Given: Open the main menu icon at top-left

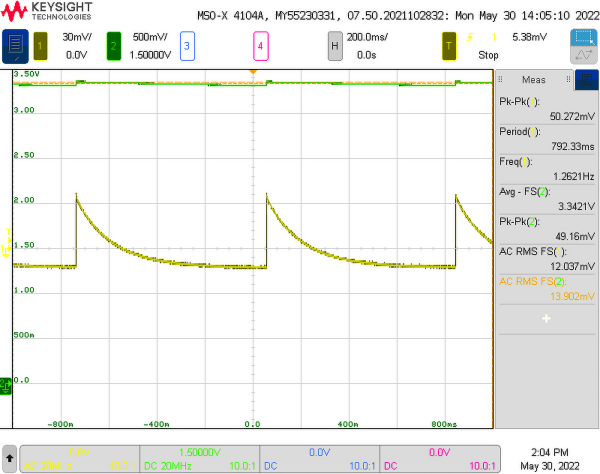Looking at the screenshot, I should [17, 46].
